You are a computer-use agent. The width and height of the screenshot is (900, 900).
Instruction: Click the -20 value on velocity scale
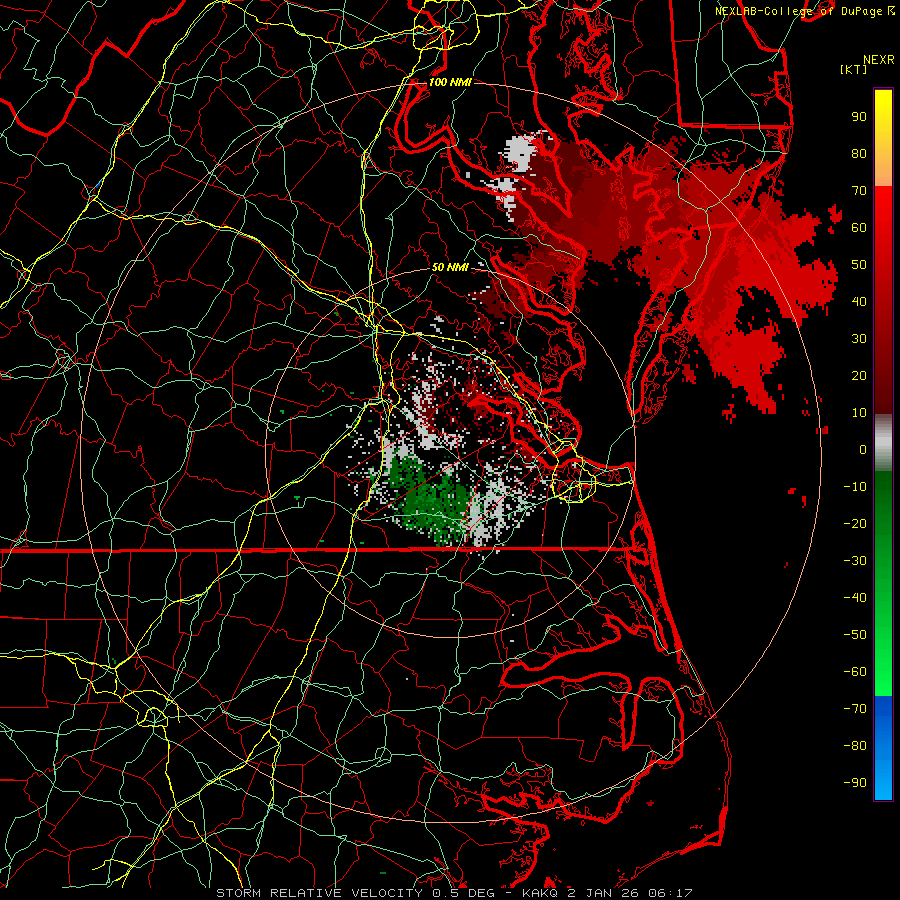(x=855, y=524)
